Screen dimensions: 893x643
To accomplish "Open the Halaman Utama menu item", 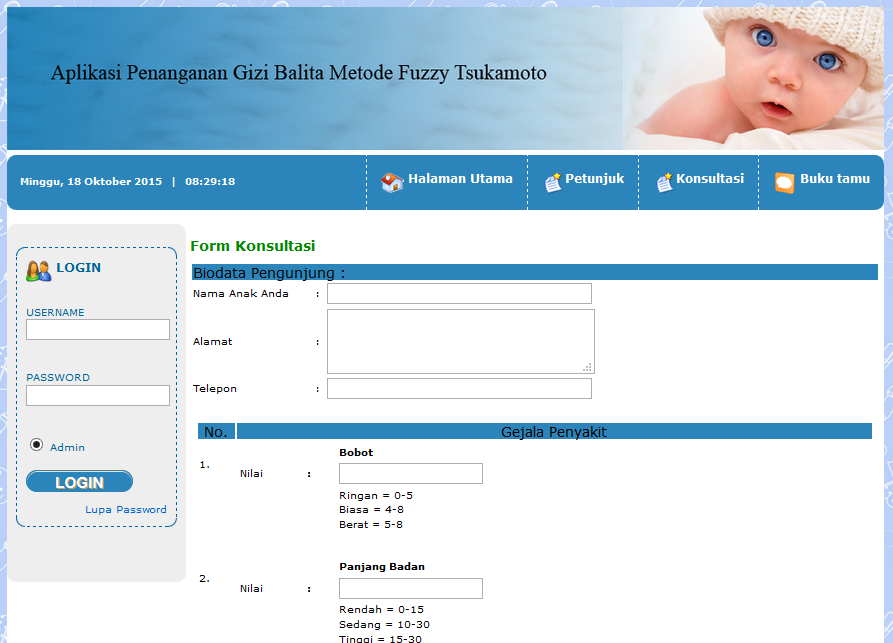I will 460,179.
